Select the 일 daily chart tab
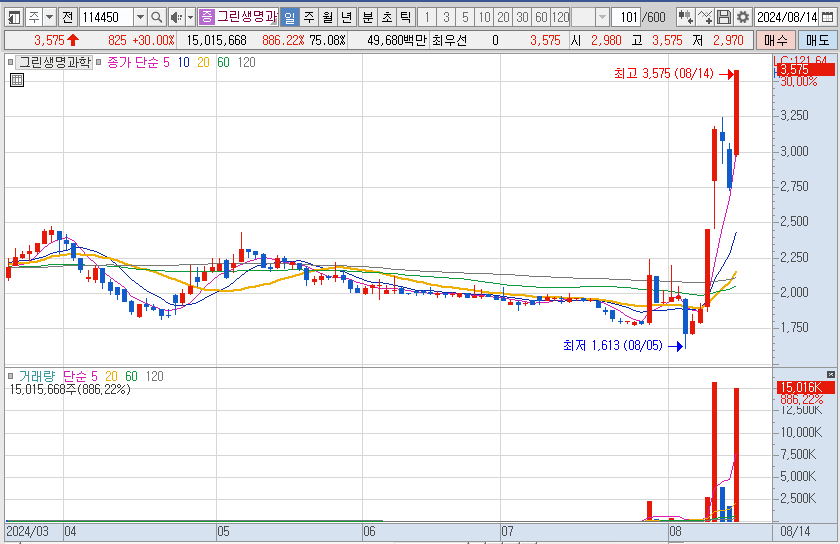Screen dimensions: 840x544 click(289, 17)
